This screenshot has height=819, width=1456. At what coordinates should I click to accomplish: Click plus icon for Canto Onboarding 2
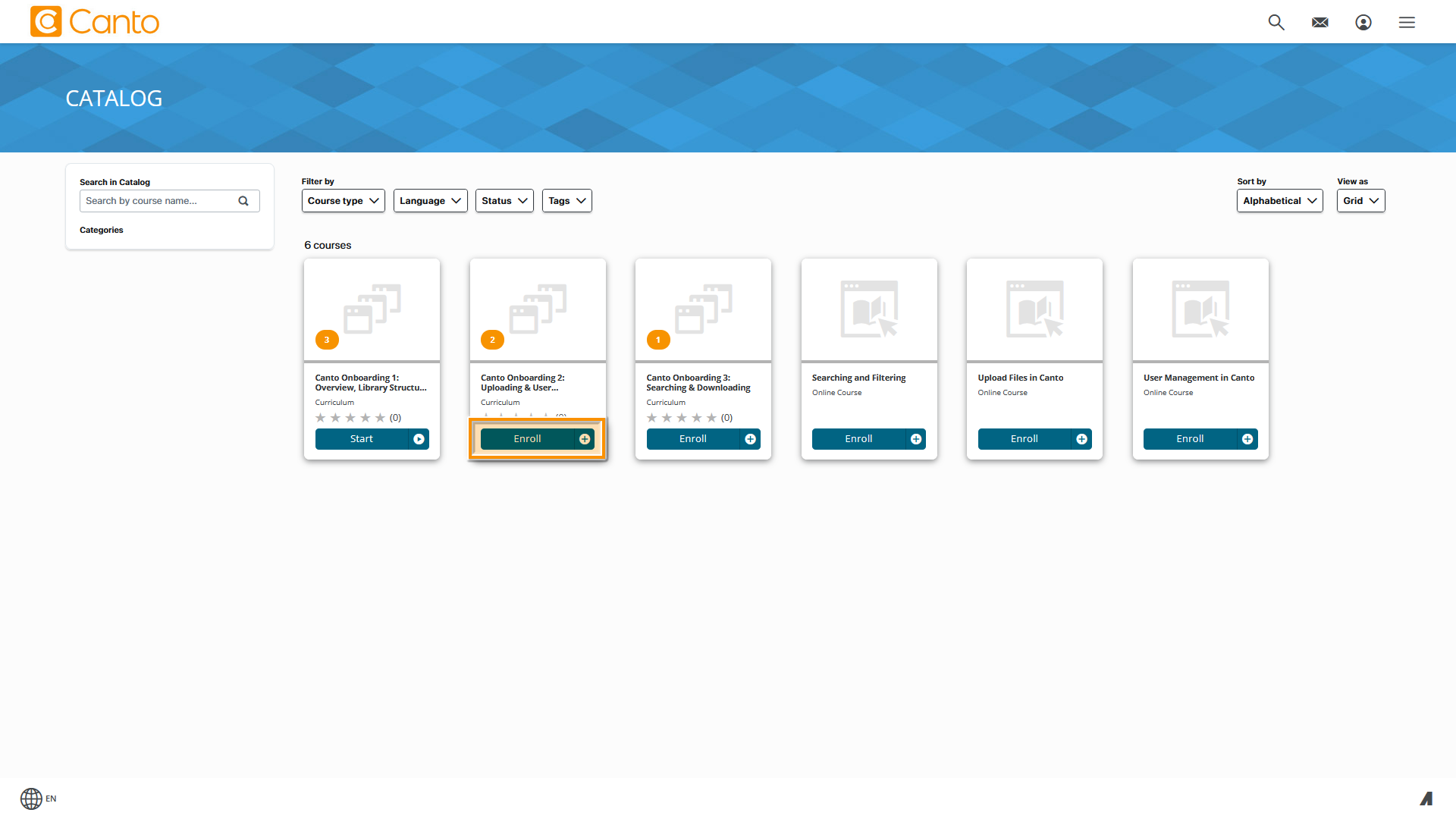coord(585,439)
